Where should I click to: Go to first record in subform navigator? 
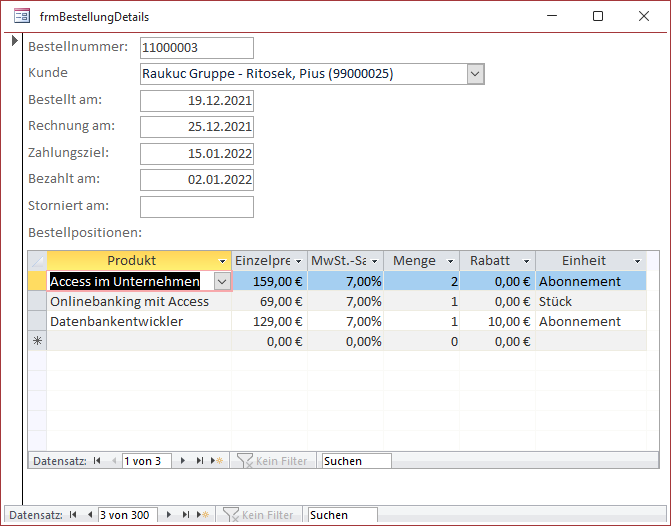click(x=98, y=461)
